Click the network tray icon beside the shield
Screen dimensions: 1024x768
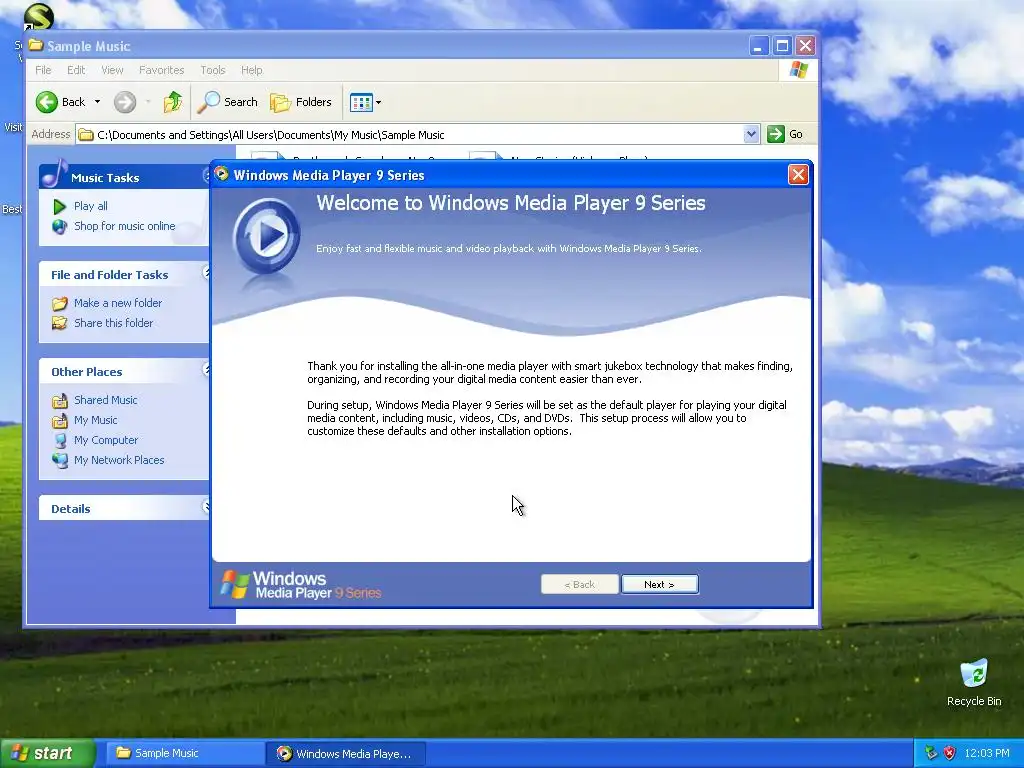tap(931, 754)
